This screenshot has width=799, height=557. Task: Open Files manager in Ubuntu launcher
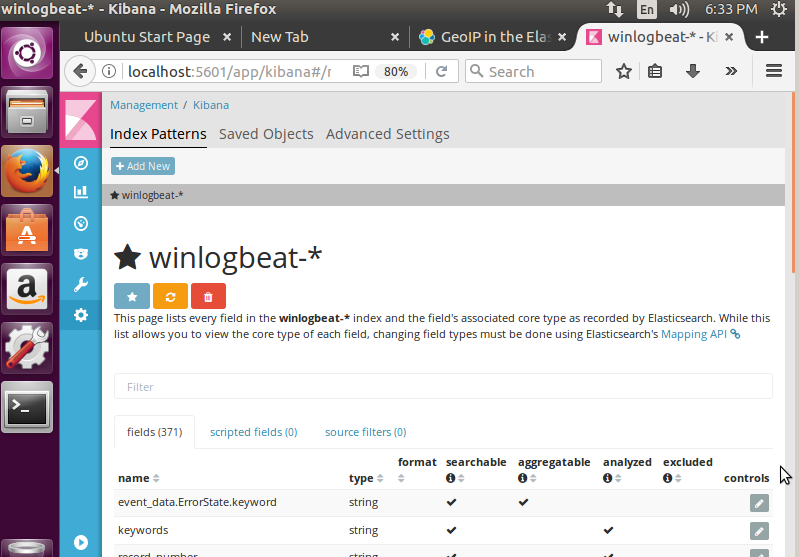pos(27,112)
